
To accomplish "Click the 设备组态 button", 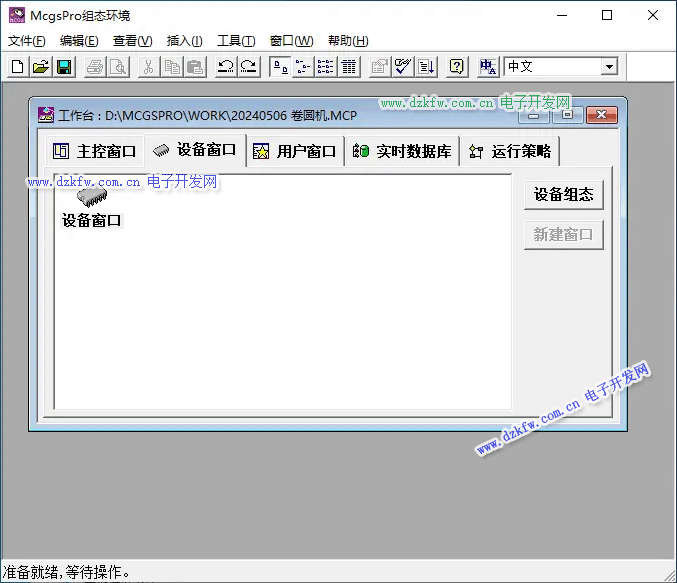I will [x=564, y=195].
